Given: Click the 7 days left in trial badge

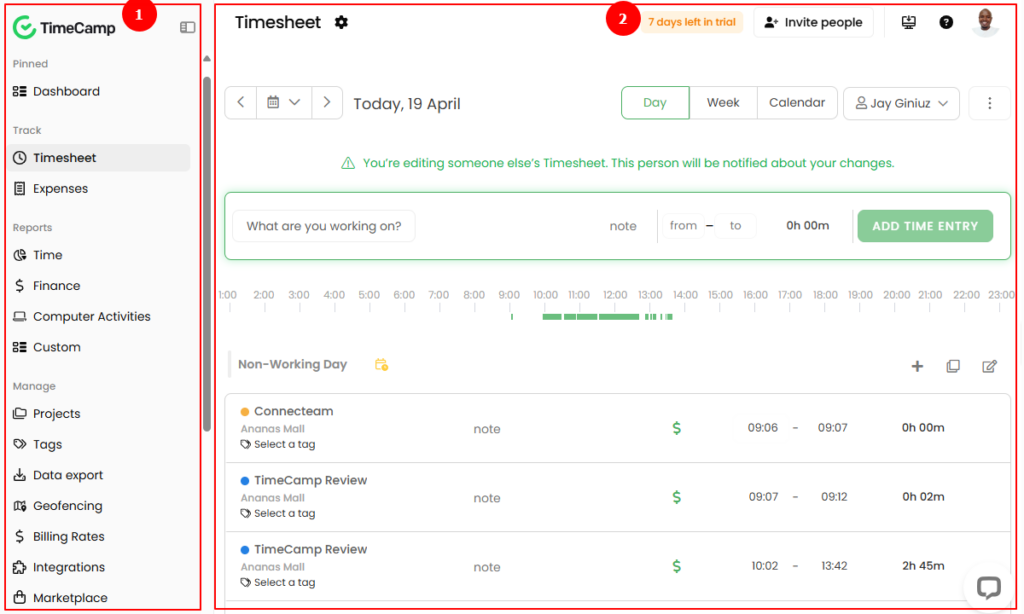Looking at the screenshot, I should point(692,22).
